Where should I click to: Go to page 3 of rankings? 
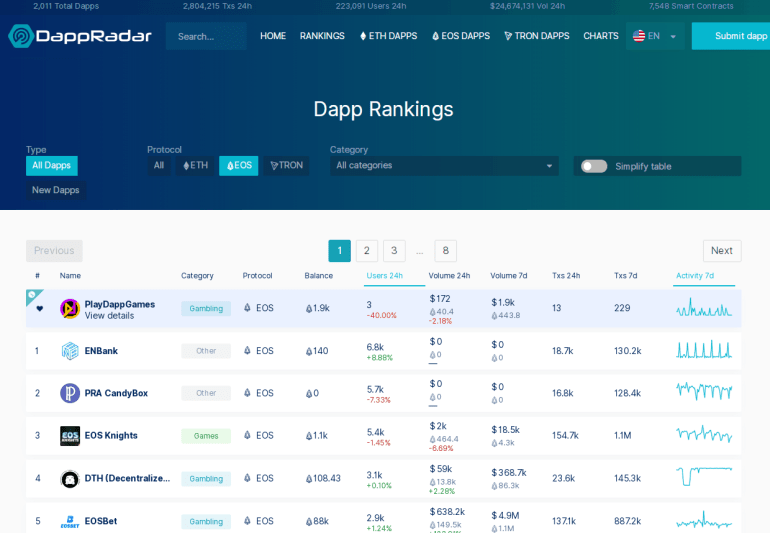pos(394,251)
